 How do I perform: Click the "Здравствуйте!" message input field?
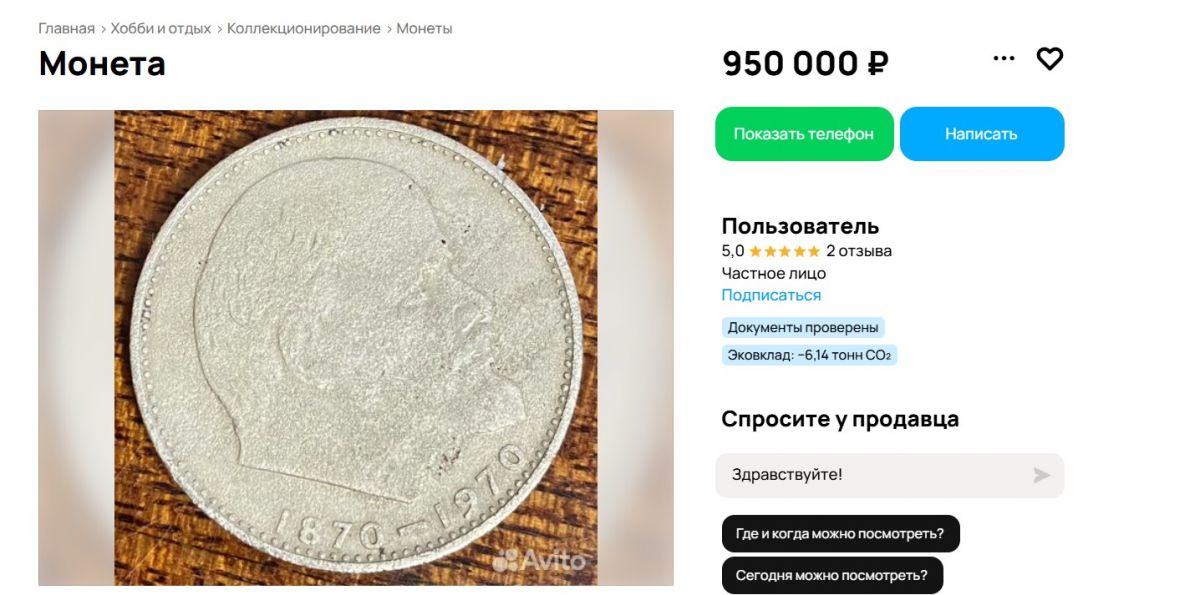point(870,475)
